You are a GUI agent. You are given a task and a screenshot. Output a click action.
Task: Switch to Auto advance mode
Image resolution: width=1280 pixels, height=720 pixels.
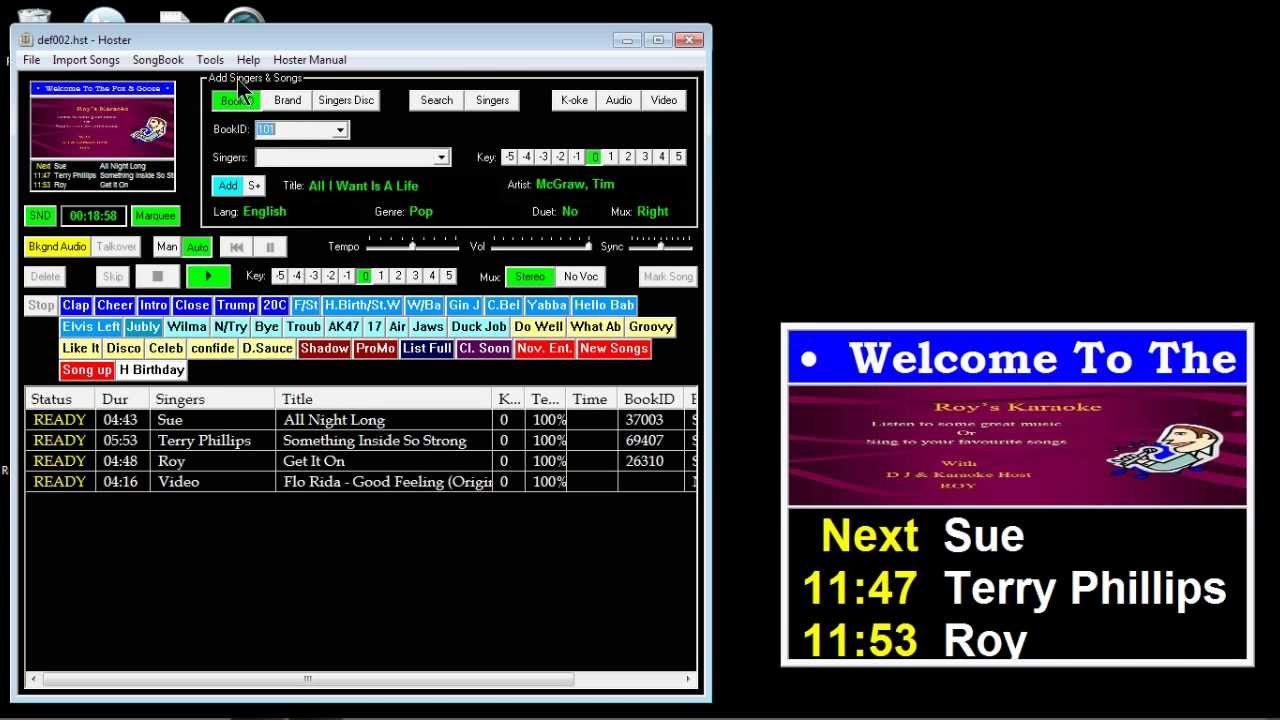[197, 247]
